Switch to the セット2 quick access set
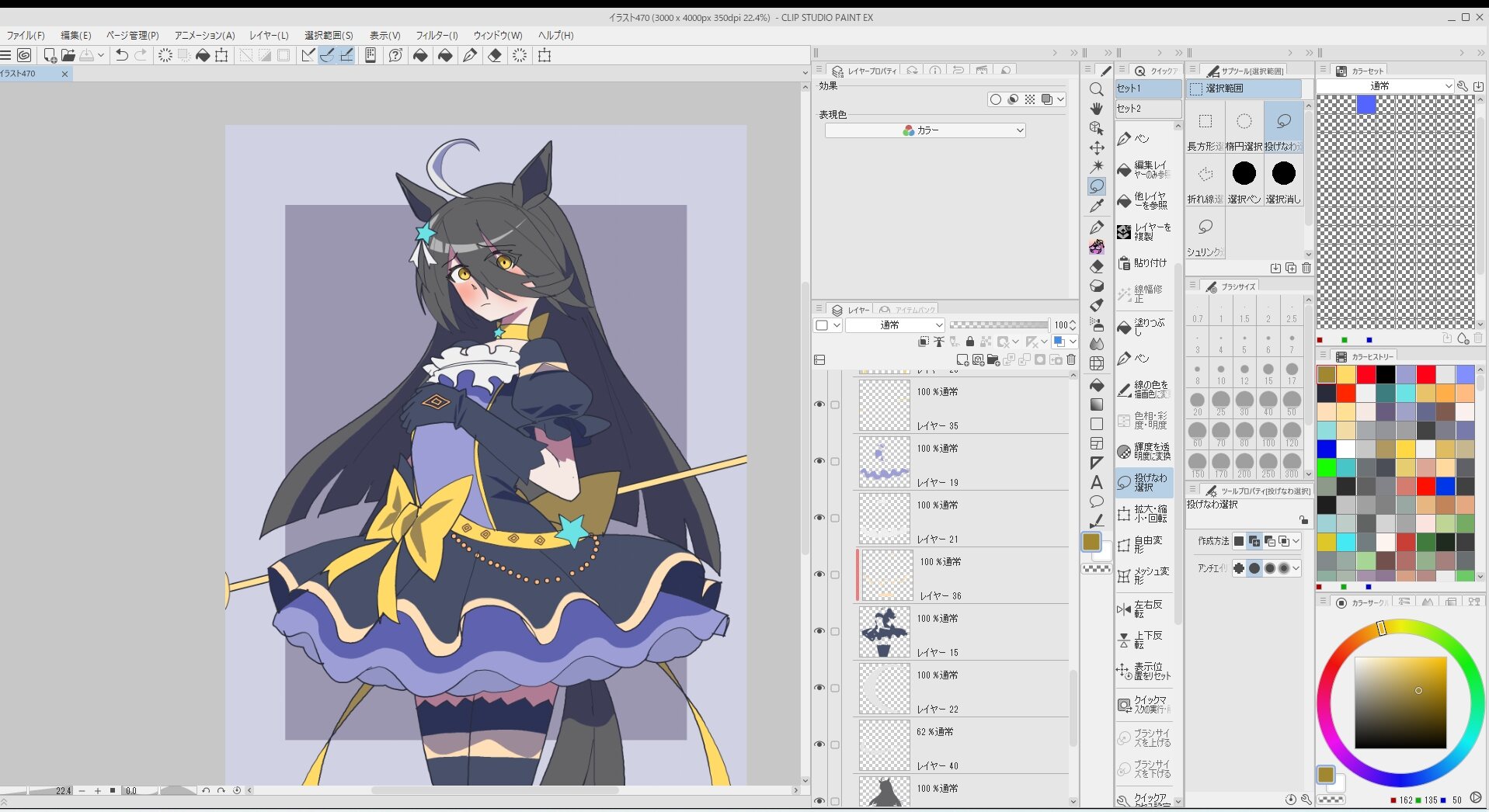The width and height of the screenshot is (1489, 812). point(1146,109)
